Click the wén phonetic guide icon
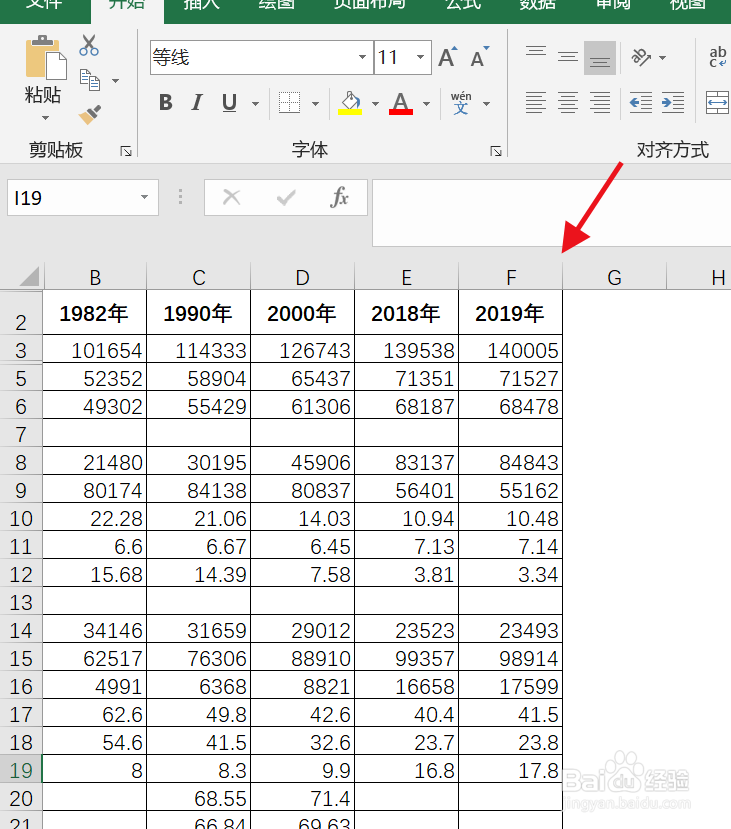Screen dimensions: 731x829 pyautogui.click(x=460, y=103)
